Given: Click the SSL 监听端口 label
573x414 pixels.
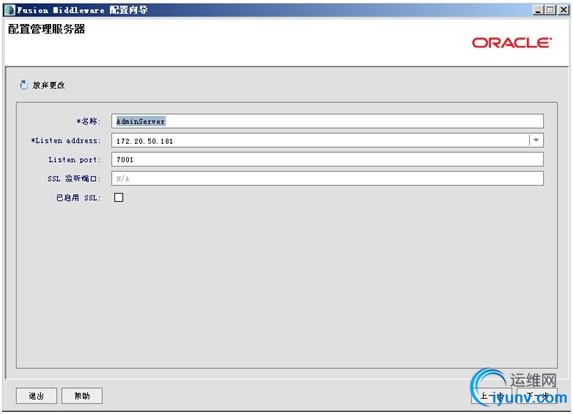Looking at the screenshot, I should (73, 179).
